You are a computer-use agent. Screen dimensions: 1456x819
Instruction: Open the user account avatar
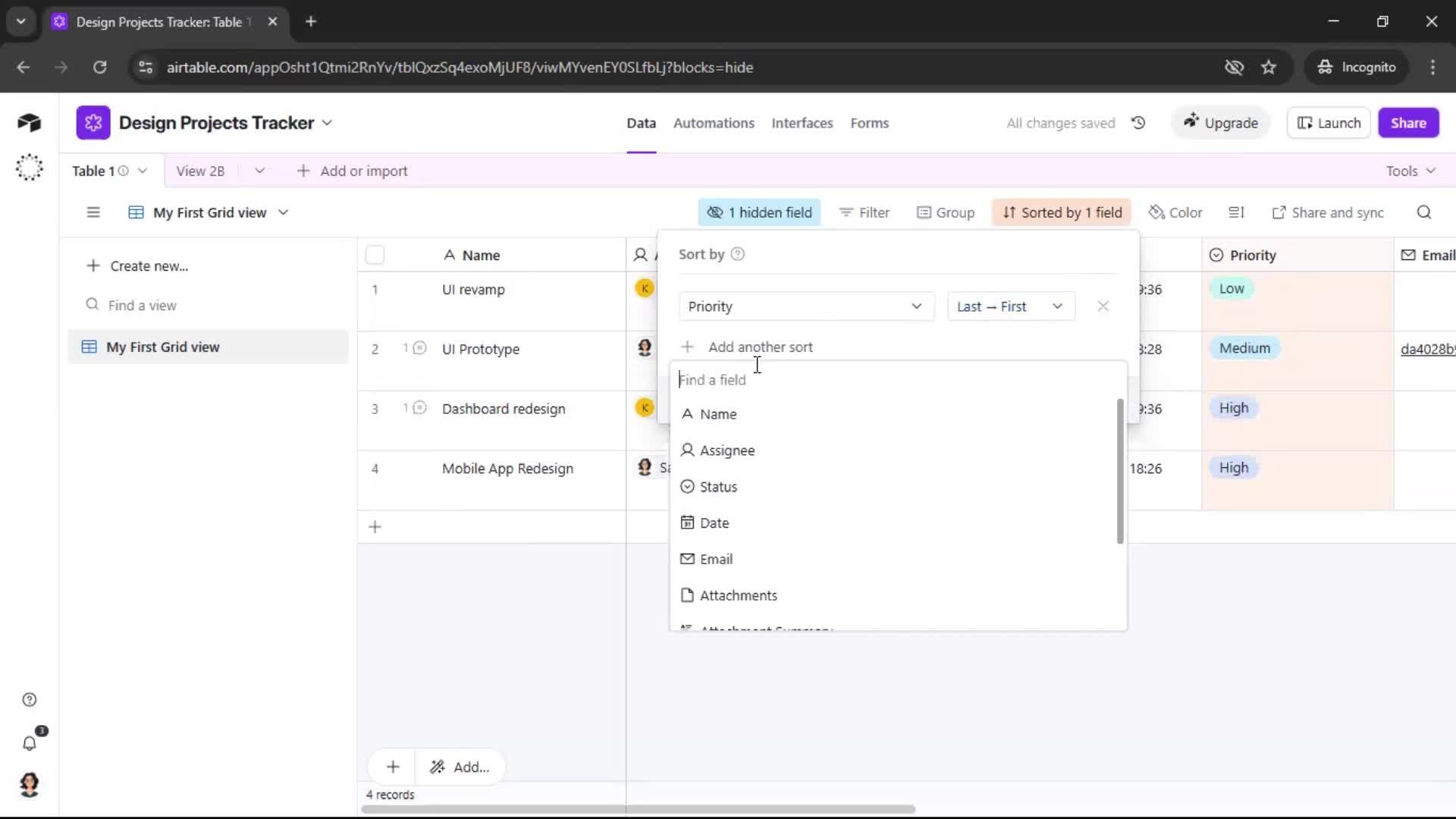coord(30,785)
